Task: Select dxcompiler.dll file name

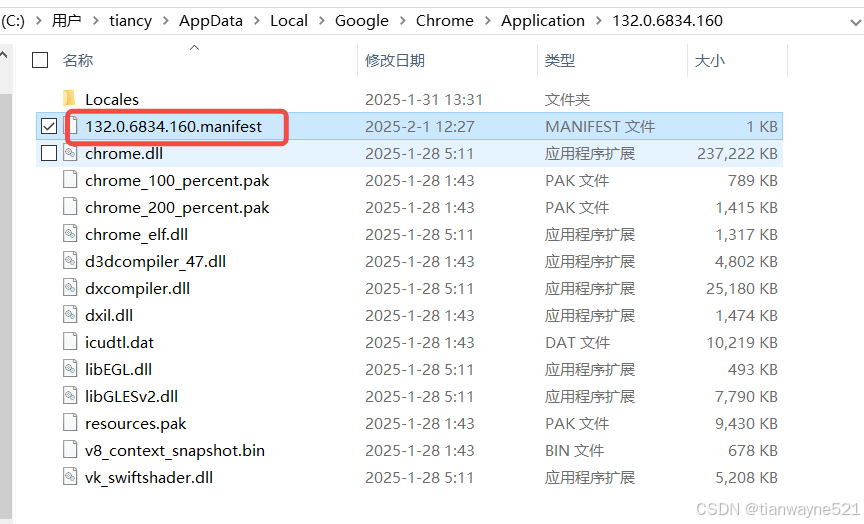Action: click(138, 288)
